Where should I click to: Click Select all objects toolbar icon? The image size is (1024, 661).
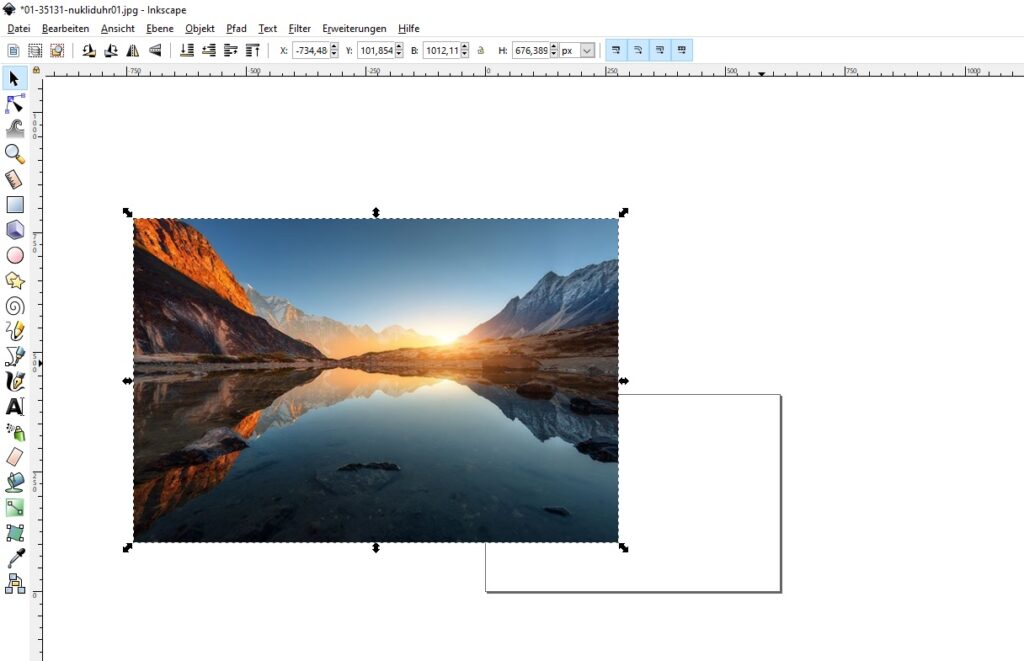click(13, 50)
